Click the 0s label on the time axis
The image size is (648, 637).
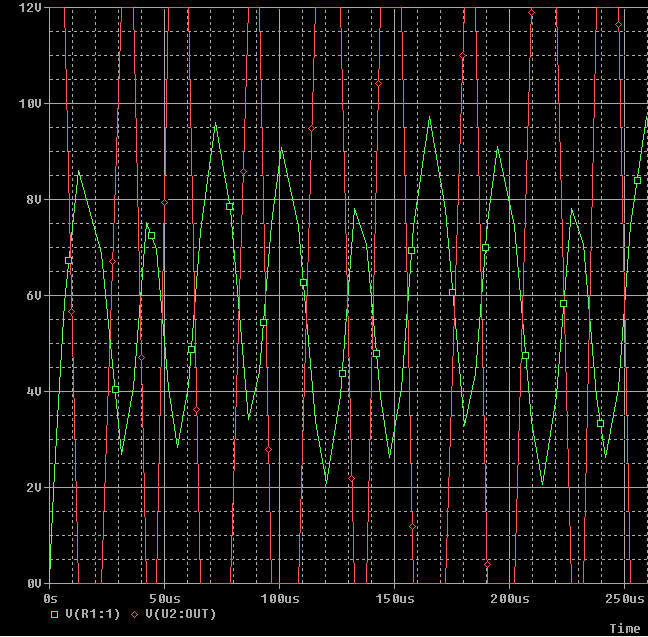[x=51, y=598]
